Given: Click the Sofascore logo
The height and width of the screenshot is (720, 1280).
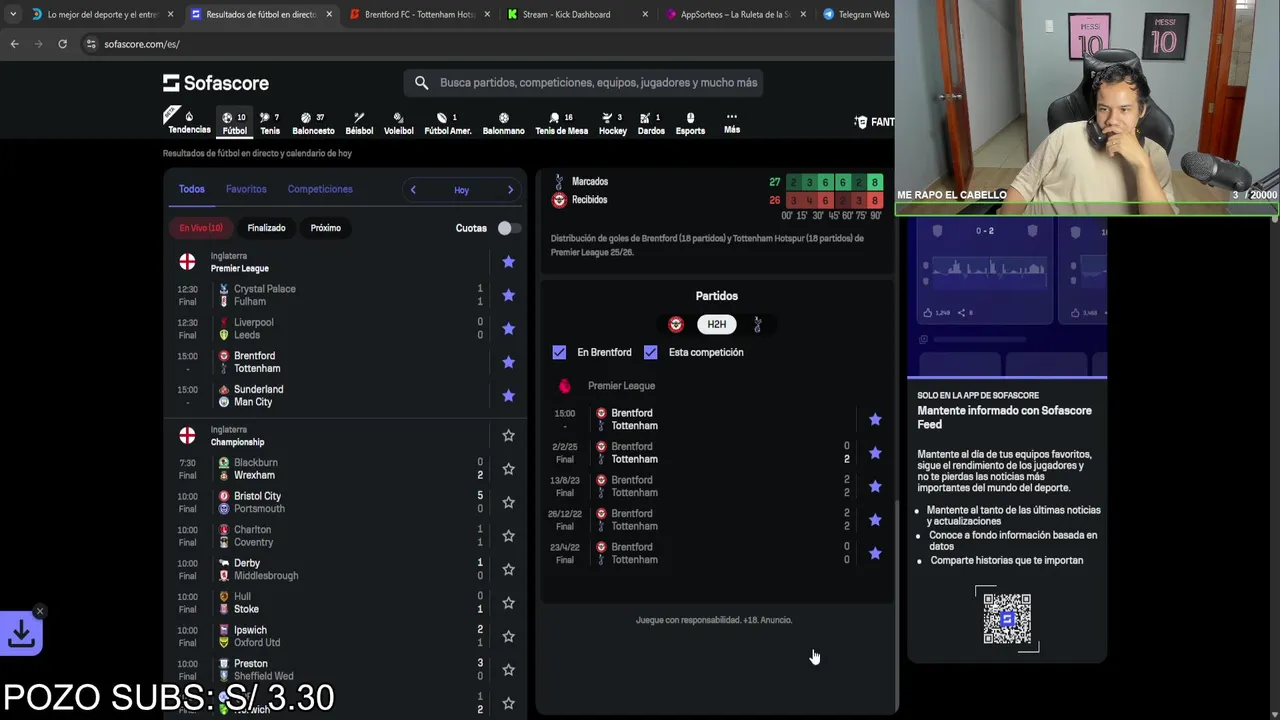Looking at the screenshot, I should pos(216,83).
